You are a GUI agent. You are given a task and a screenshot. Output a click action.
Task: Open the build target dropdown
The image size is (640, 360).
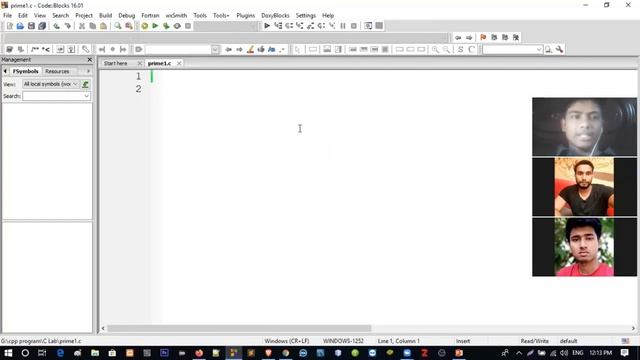[x=225, y=26]
